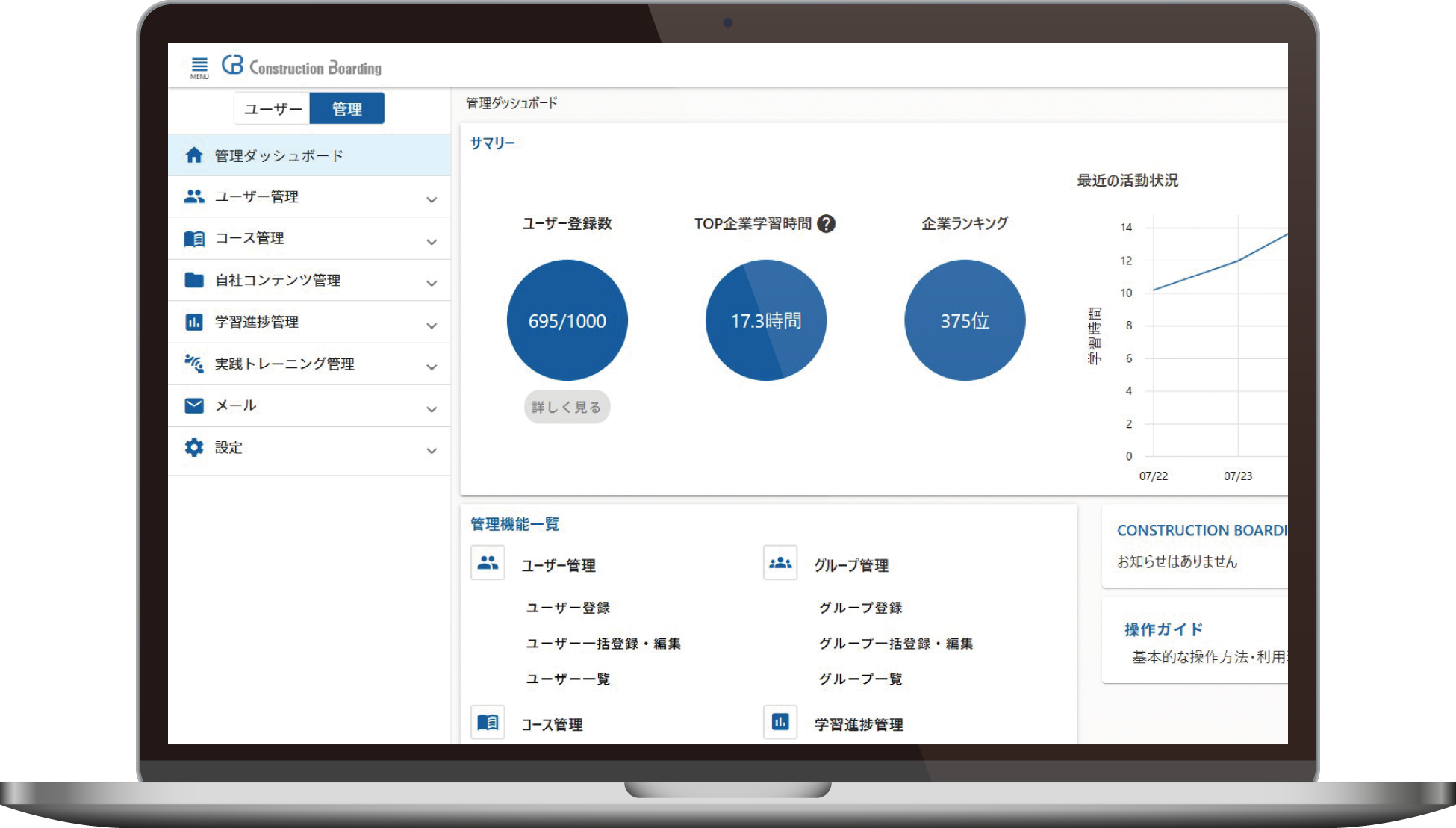Expand the 学習進捗管理 sidebar chevron
1456x828 pixels.
click(432, 325)
